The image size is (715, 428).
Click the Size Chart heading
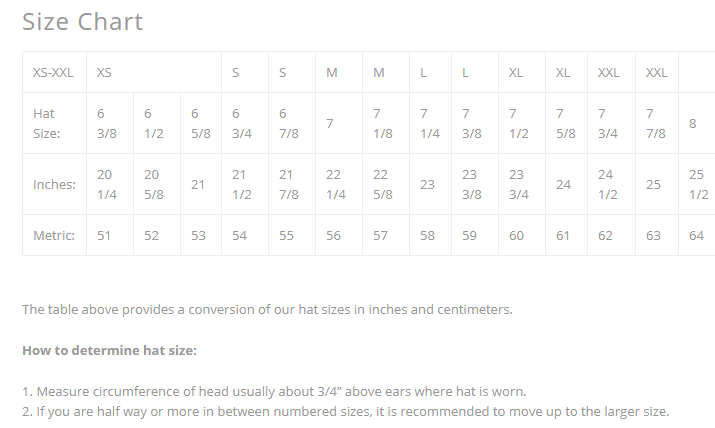[x=83, y=21]
